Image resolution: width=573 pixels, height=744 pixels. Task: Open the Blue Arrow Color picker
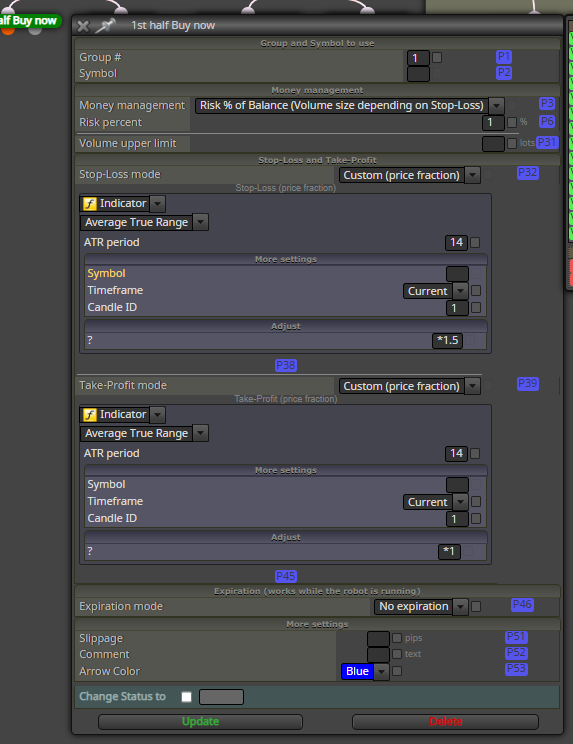click(x=365, y=671)
